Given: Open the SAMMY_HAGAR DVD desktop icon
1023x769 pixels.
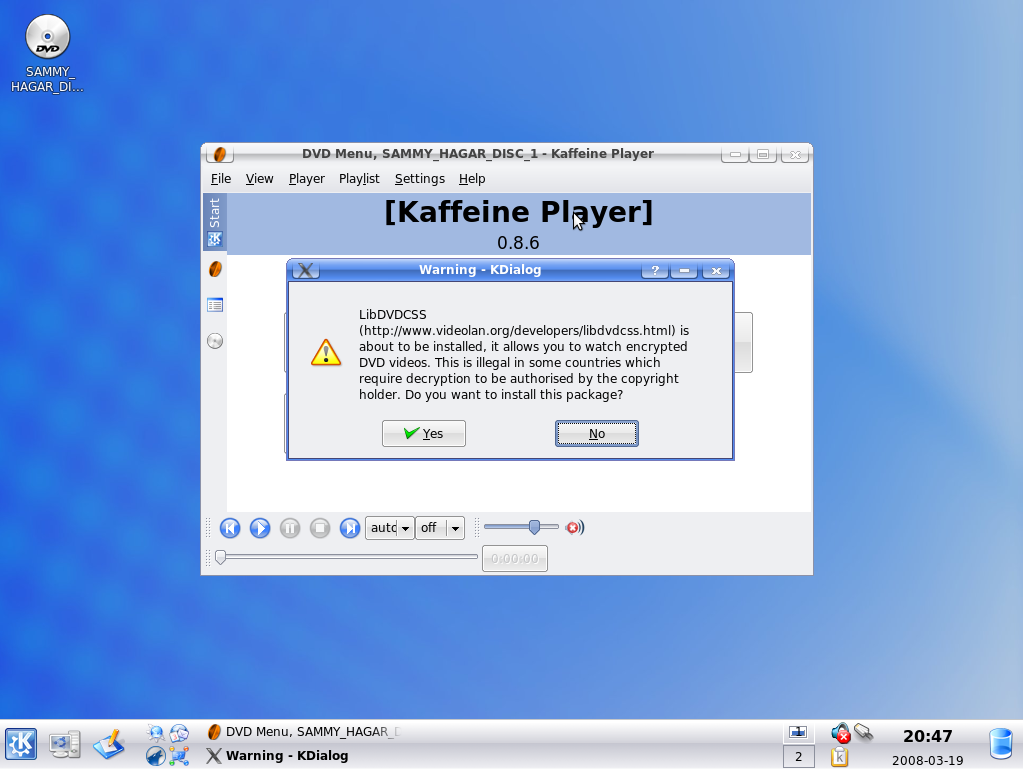Looking at the screenshot, I should click(47, 40).
